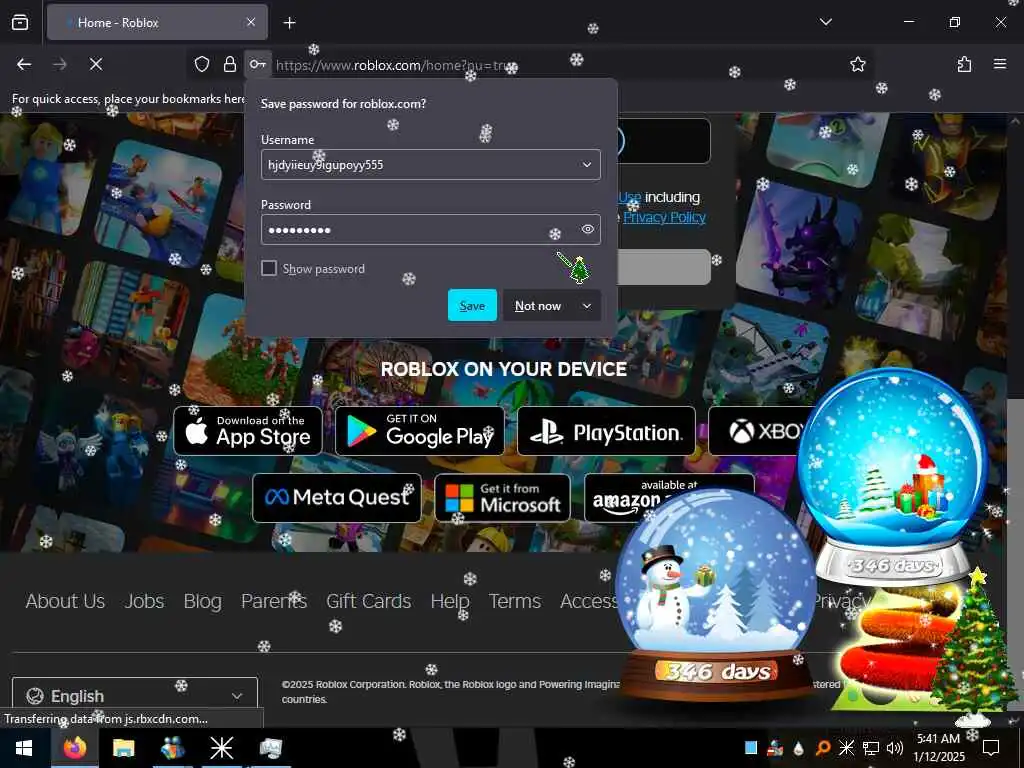The height and width of the screenshot is (768, 1024).
Task: Click the Firefox taskbar icon
Action: click(x=75, y=748)
